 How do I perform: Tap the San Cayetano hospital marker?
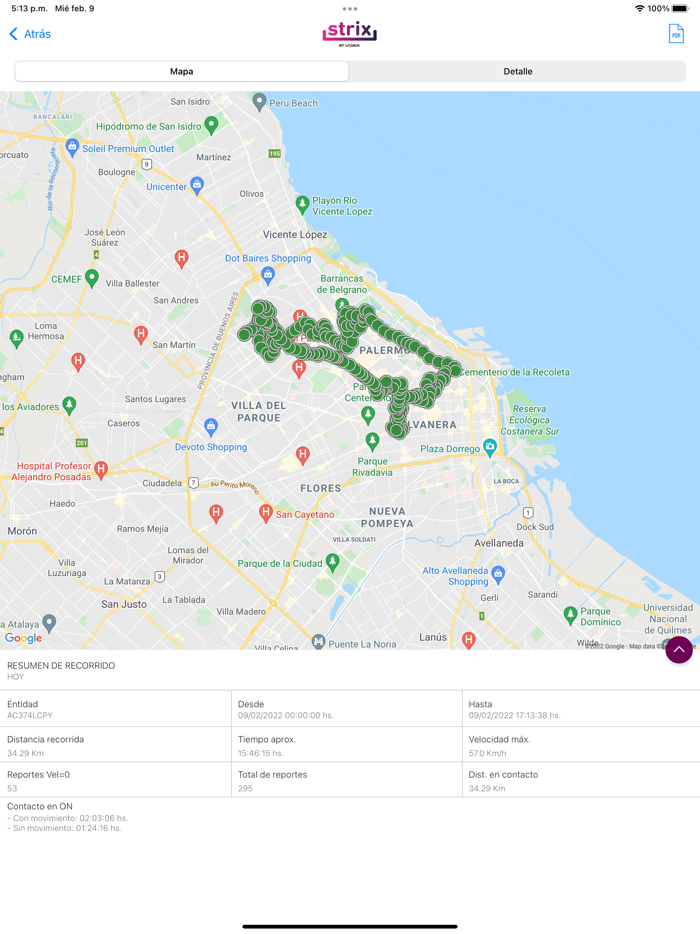click(266, 513)
